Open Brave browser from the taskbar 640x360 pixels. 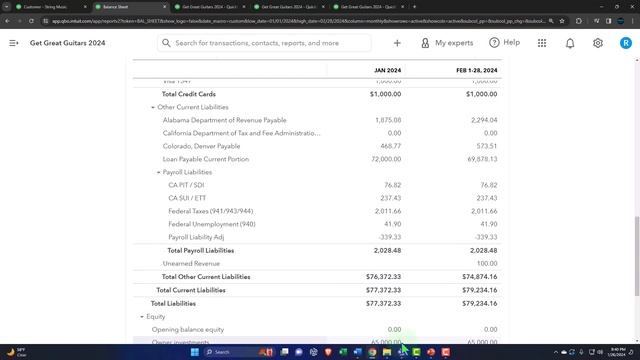(x=328, y=352)
